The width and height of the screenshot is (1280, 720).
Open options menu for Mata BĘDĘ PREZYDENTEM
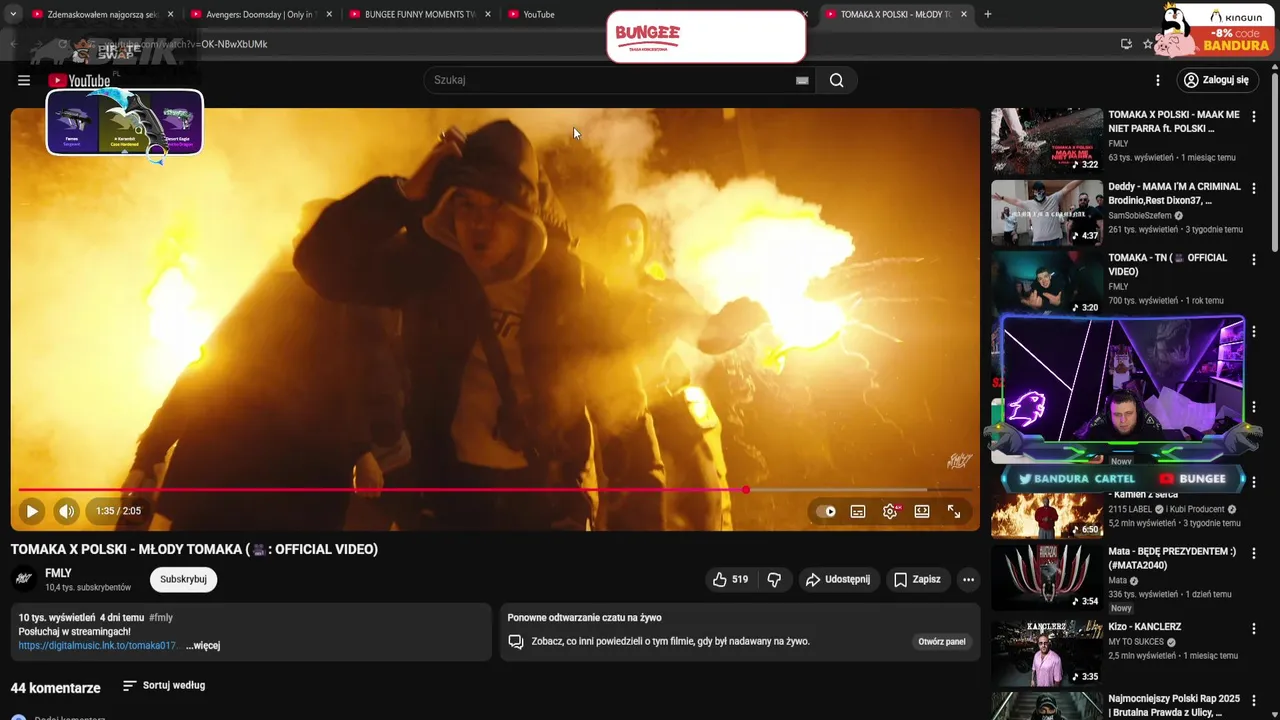[1253, 553]
